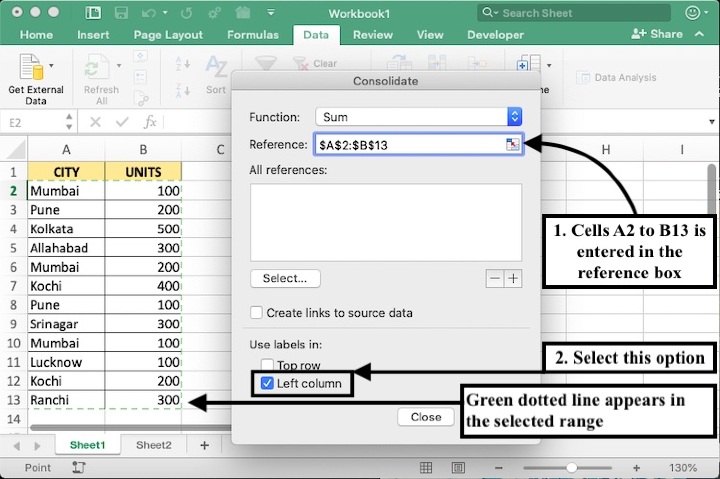Image resolution: width=720 pixels, height=479 pixels.
Task: Click the horizontal scrollbar below the grid
Action: click(x=130, y=427)
